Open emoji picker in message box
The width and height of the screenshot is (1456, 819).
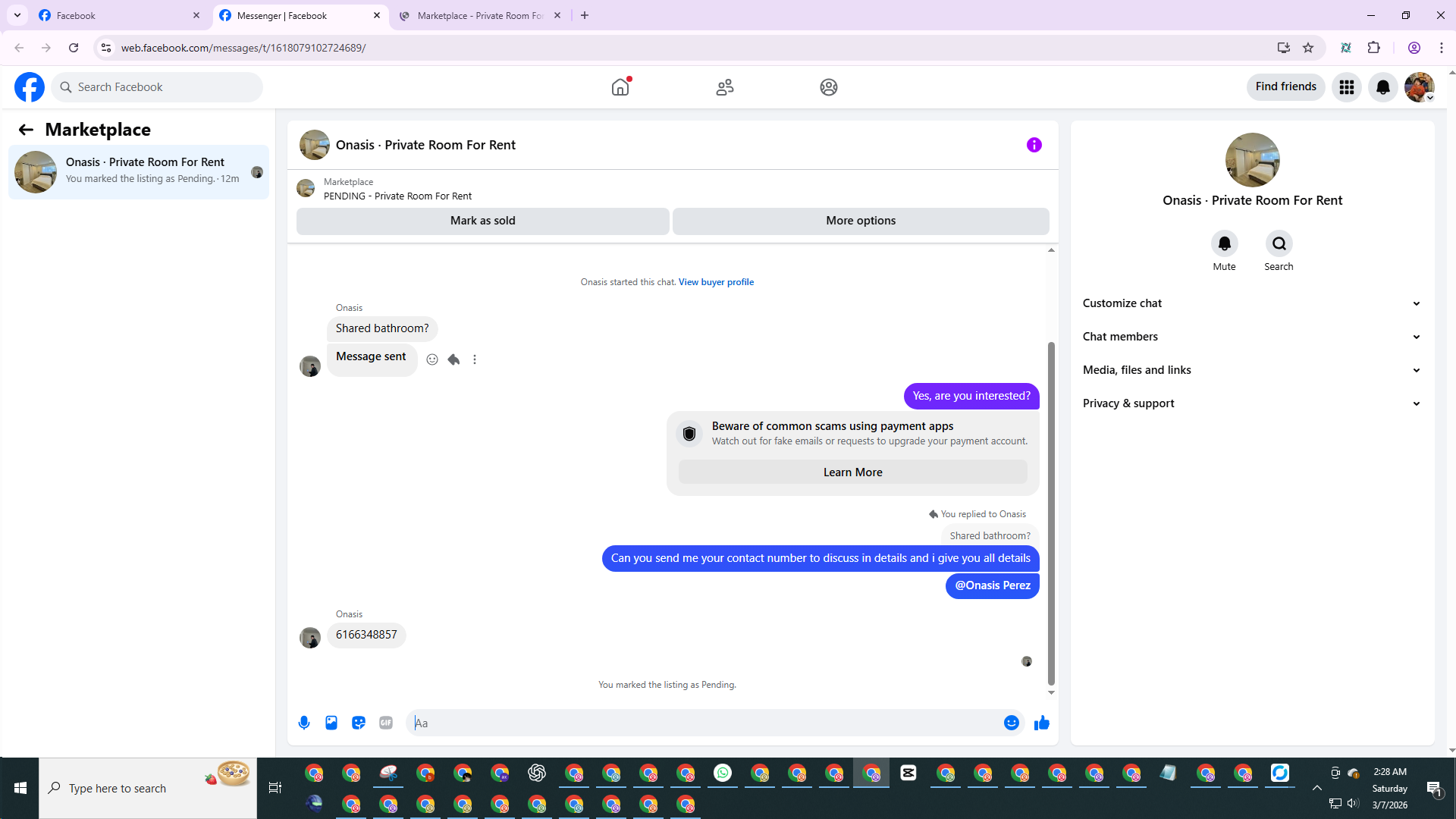point(1011,723)
